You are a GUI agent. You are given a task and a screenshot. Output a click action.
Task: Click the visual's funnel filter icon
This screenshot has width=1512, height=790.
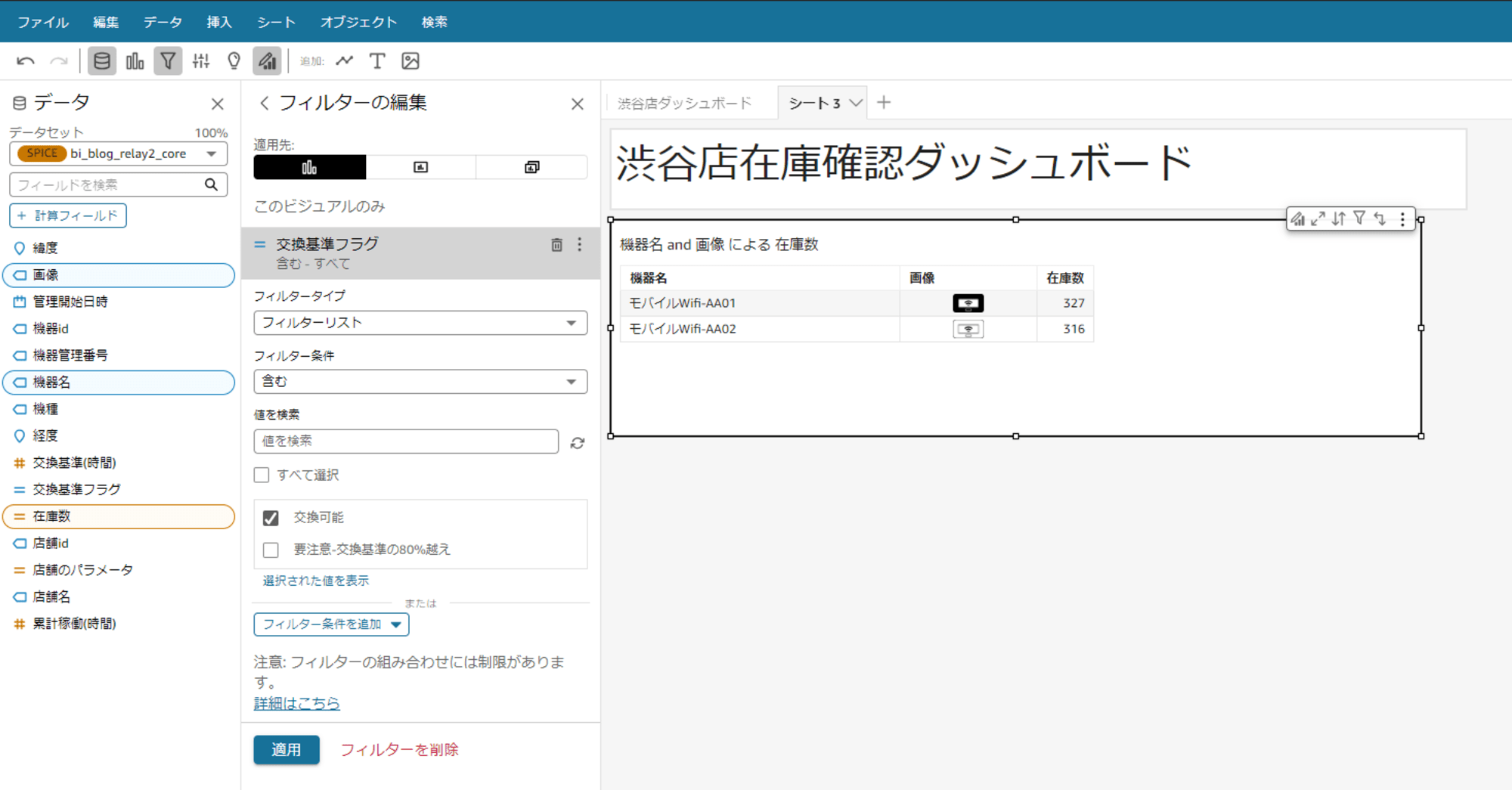(x=1359, y=218)
